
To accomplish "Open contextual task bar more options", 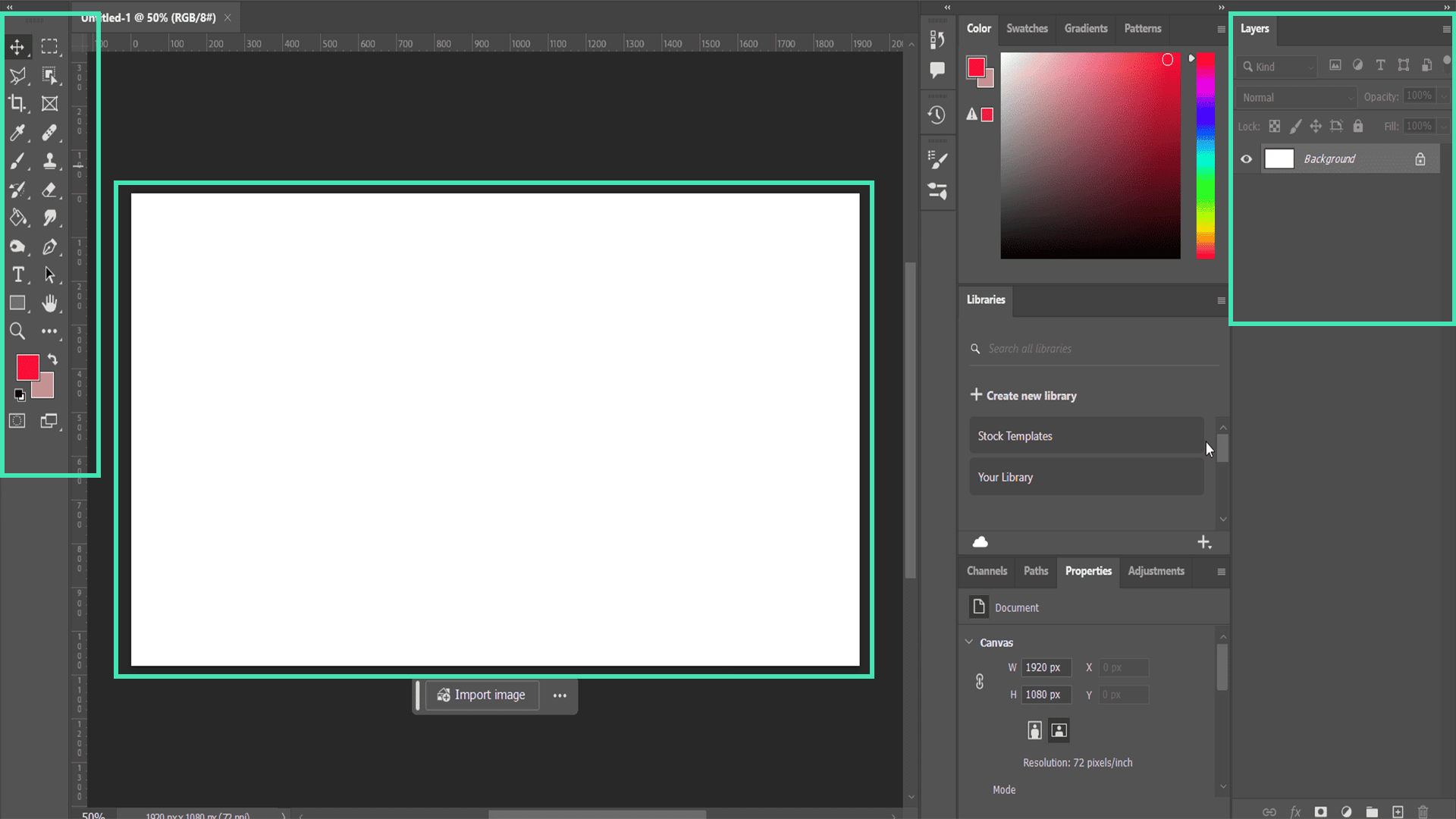I will pos(560,695).
